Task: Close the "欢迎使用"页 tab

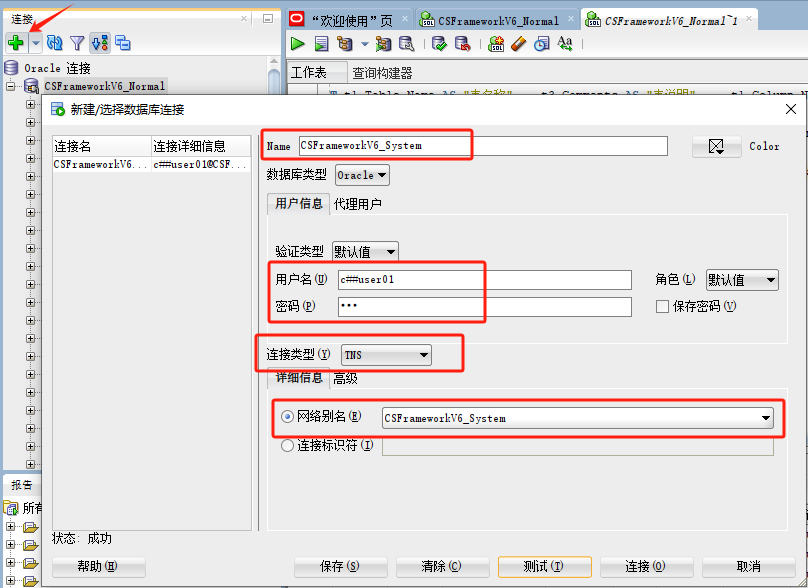Action: 405,20
